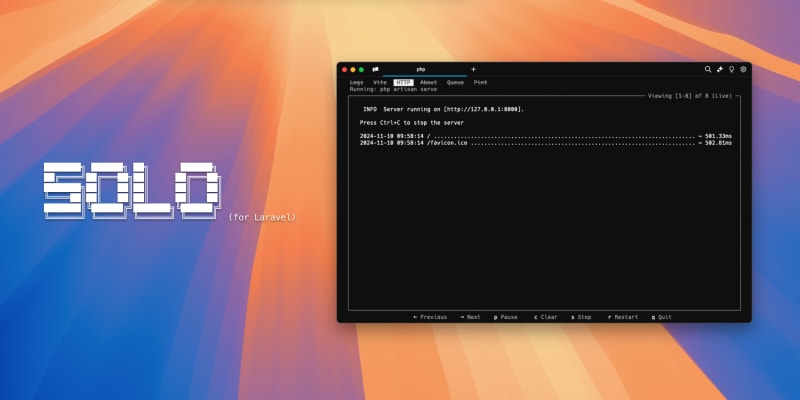
Task: Pause the output using Pause hotkey label
Action: [x=506, y=317]
